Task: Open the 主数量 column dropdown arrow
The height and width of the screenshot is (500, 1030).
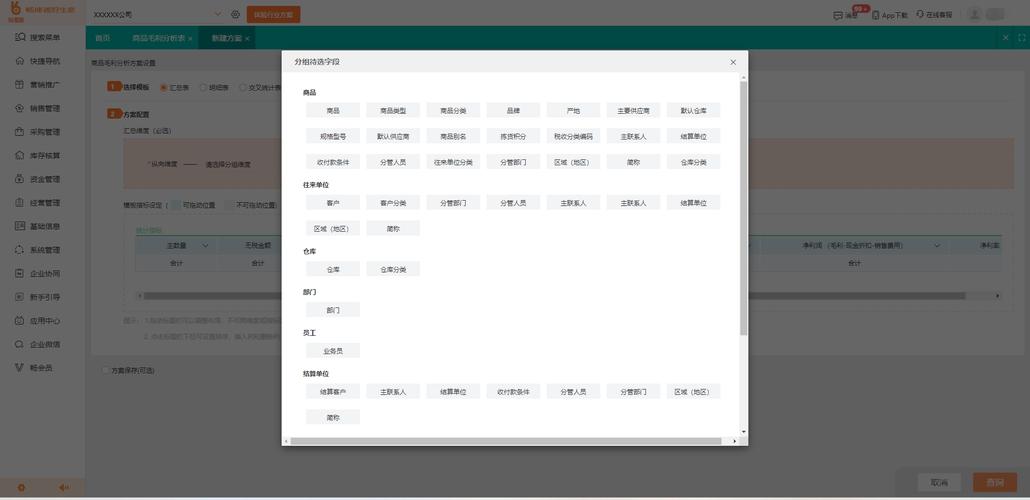Action: pos(206,245)
